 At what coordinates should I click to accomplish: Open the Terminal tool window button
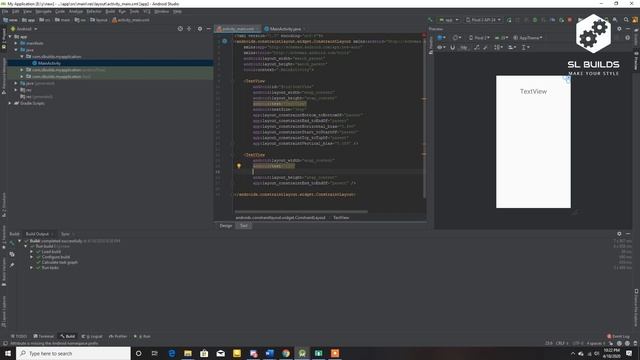point(43,336)
